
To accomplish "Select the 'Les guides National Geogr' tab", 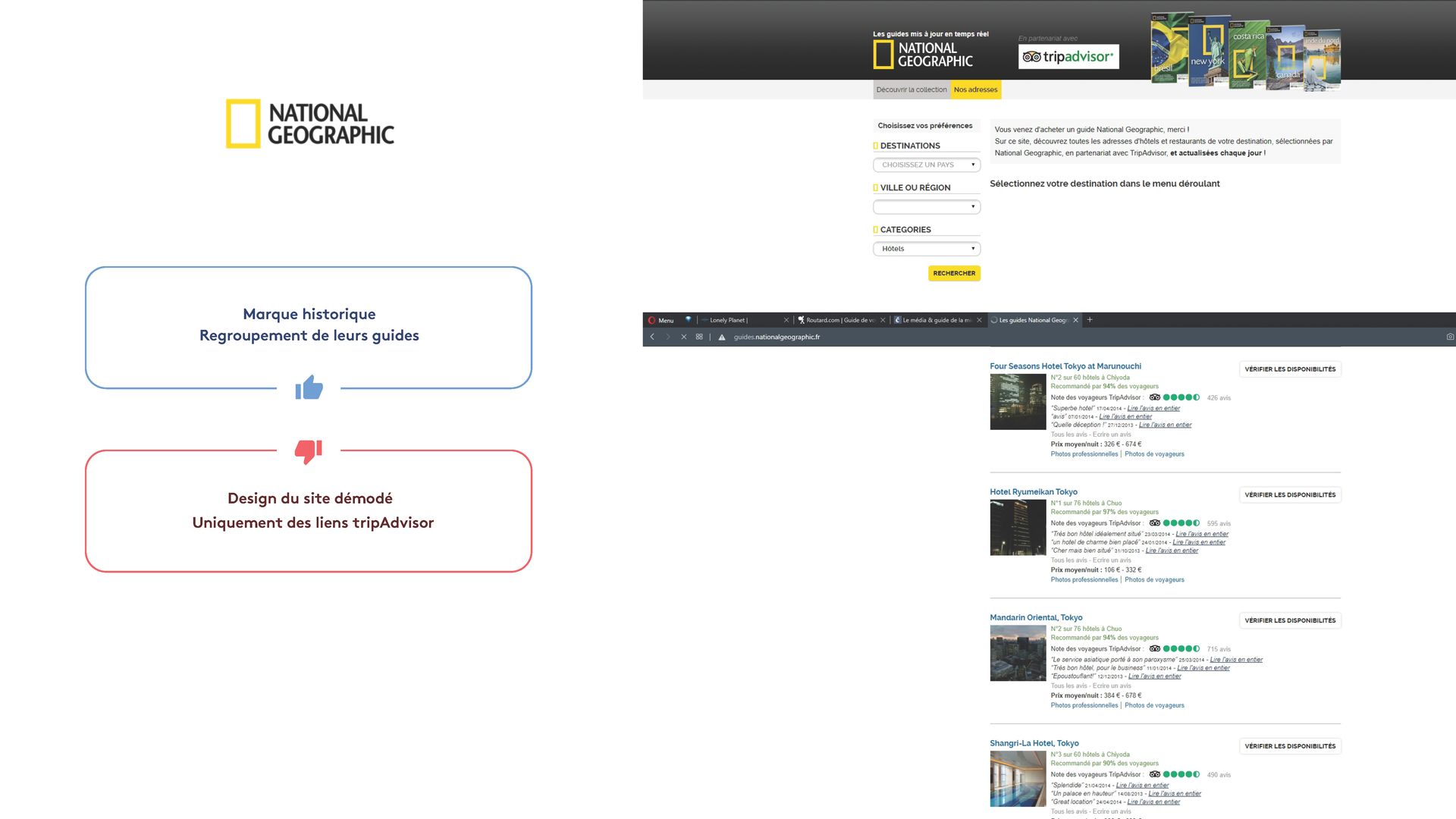I will tap(1034, 320).
